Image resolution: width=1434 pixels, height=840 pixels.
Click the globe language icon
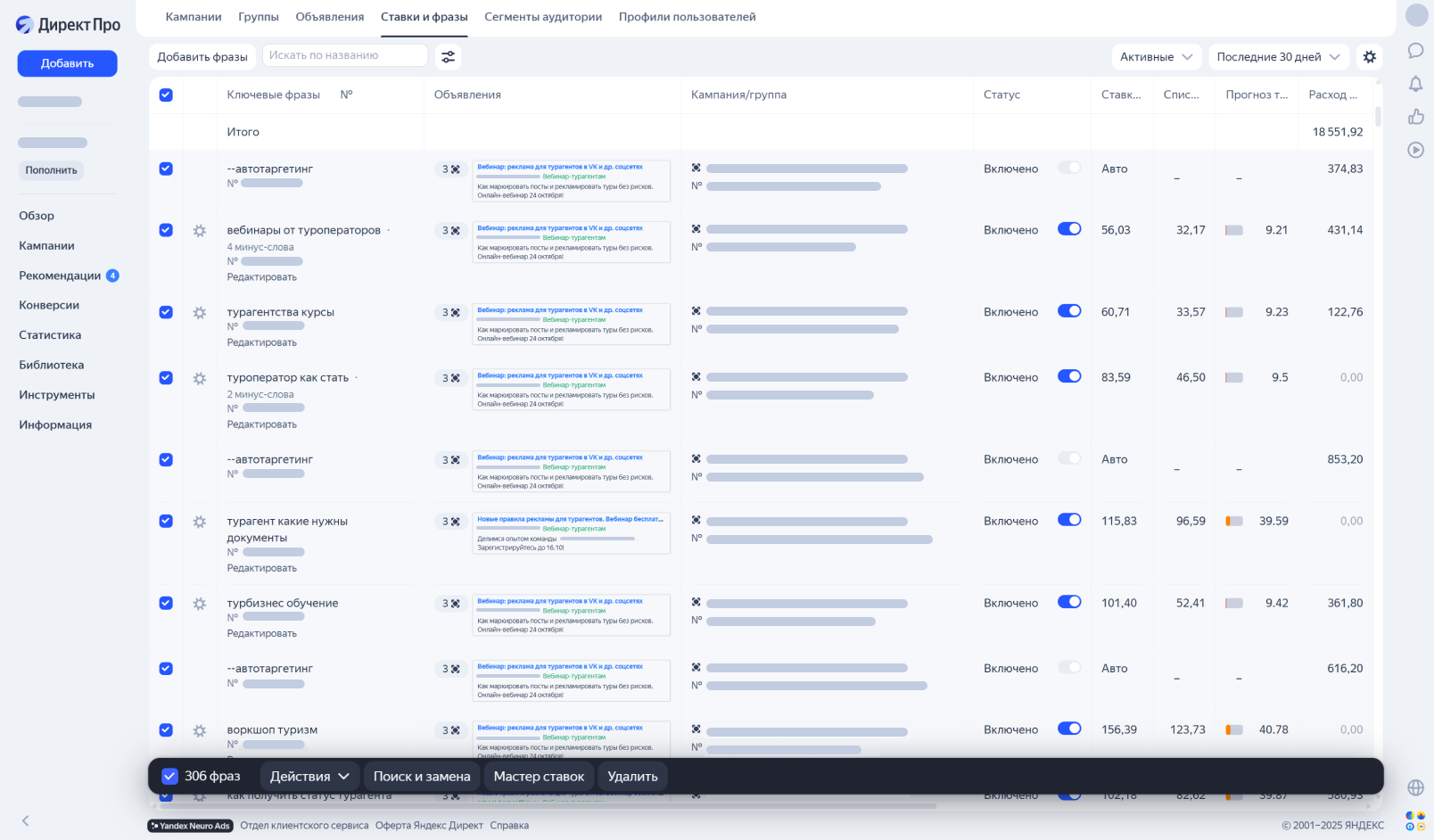(x=1415, y=787)
